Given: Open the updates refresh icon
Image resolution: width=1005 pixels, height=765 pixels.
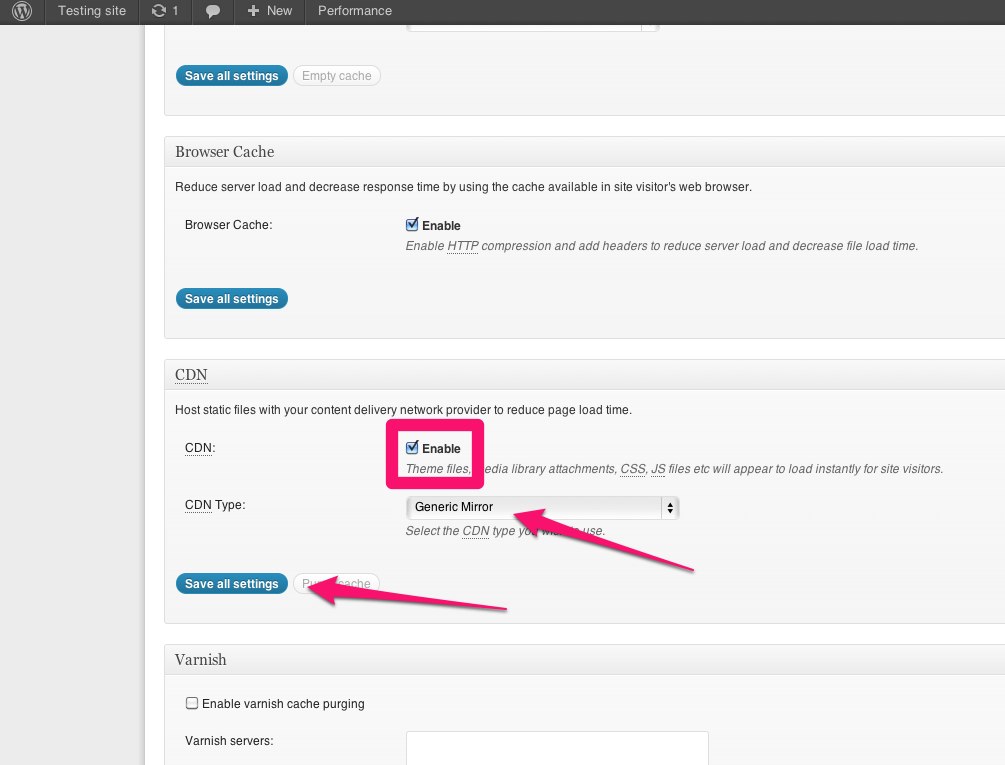Looking at the screenshot, I should coord(159,11).
